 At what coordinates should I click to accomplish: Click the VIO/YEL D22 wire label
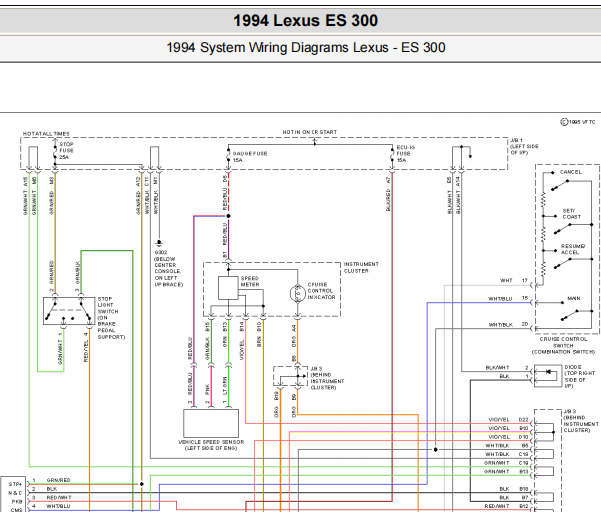click(x=508, y=420)
